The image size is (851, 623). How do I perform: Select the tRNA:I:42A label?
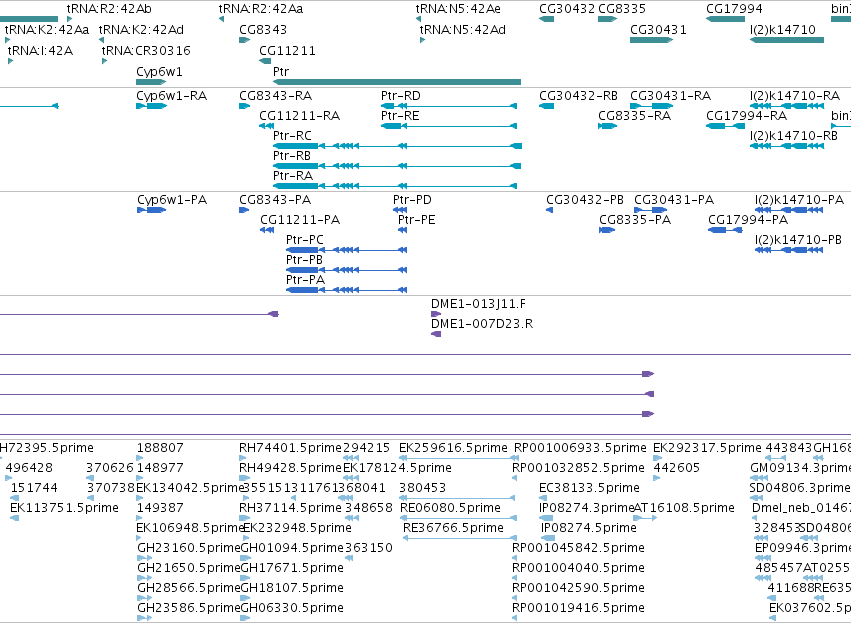[40, 50]
